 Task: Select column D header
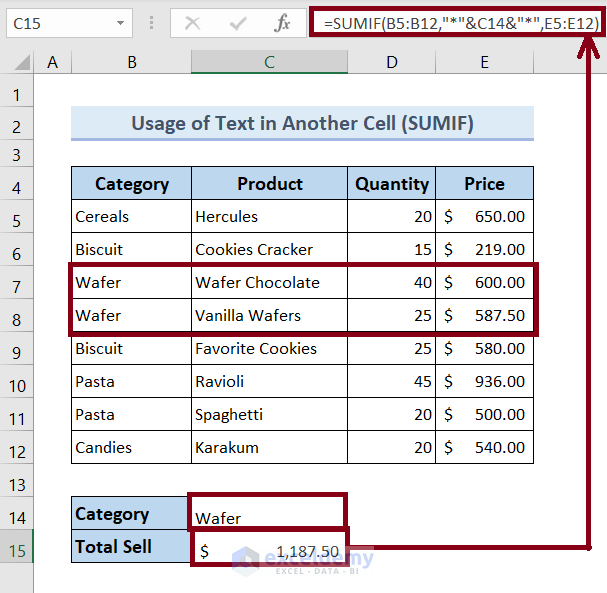[x=391, y=63]
